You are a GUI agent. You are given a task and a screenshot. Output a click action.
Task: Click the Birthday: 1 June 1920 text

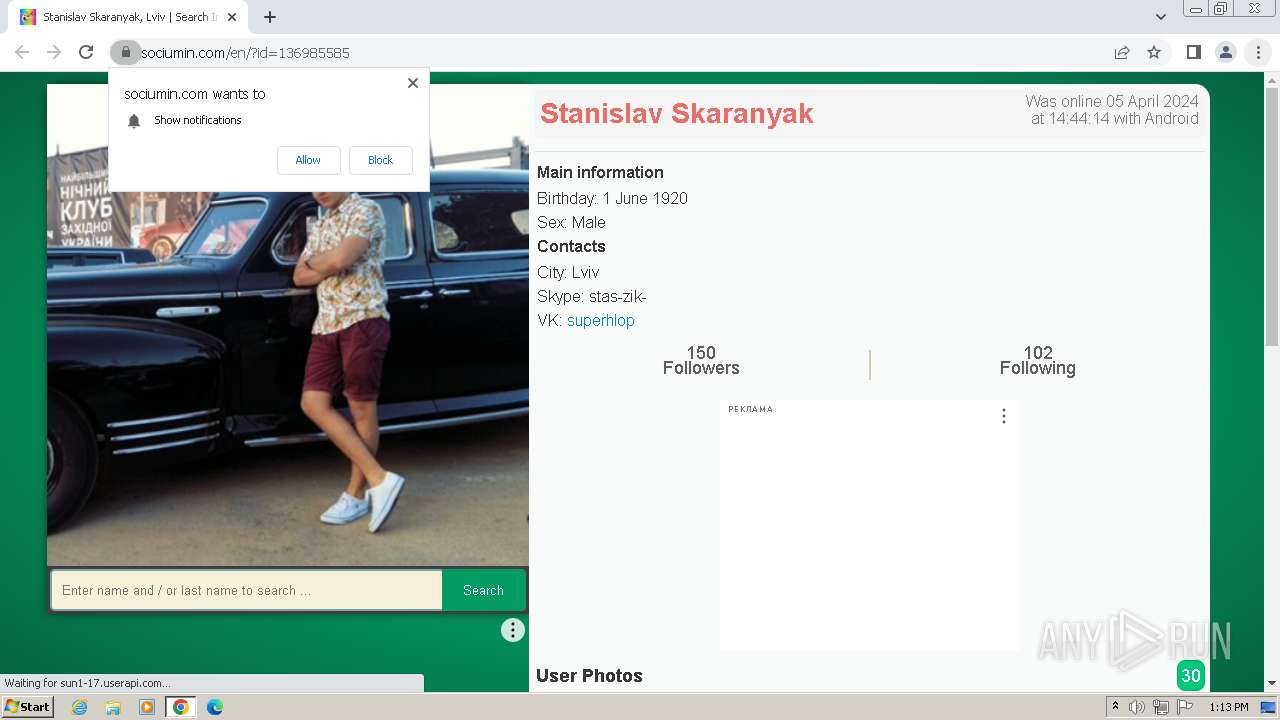pos(612,198)
